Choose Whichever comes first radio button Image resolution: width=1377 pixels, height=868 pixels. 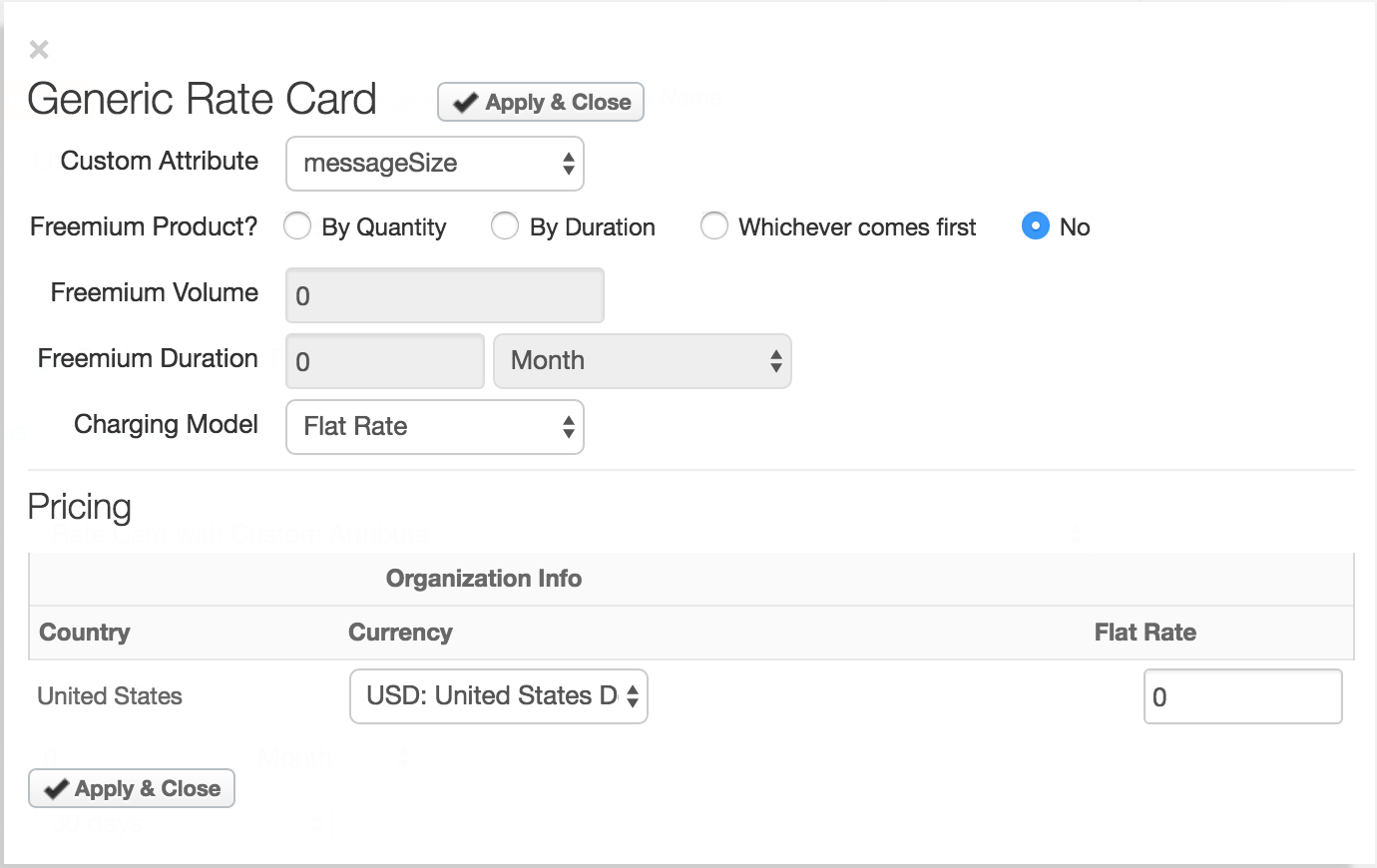(714, 226)
